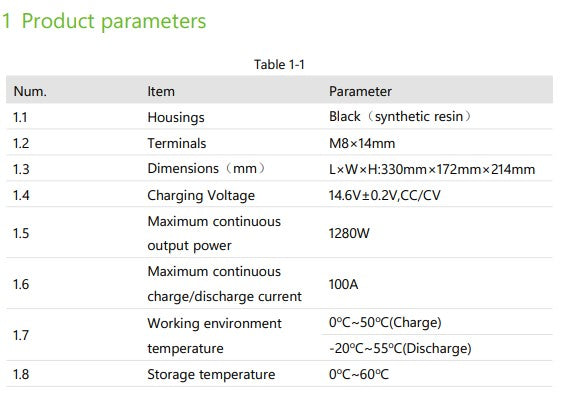
Task: Click the M8×14mm parameter value
Action: (x=362, y=143)
